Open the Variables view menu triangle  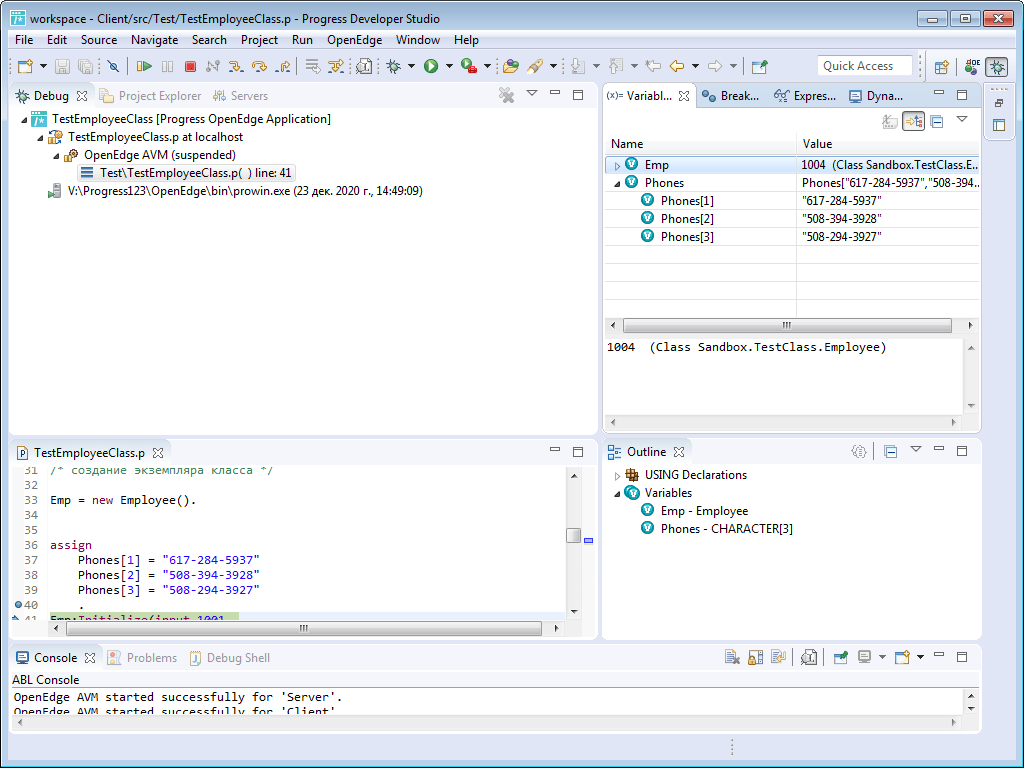tap(962, 119)
